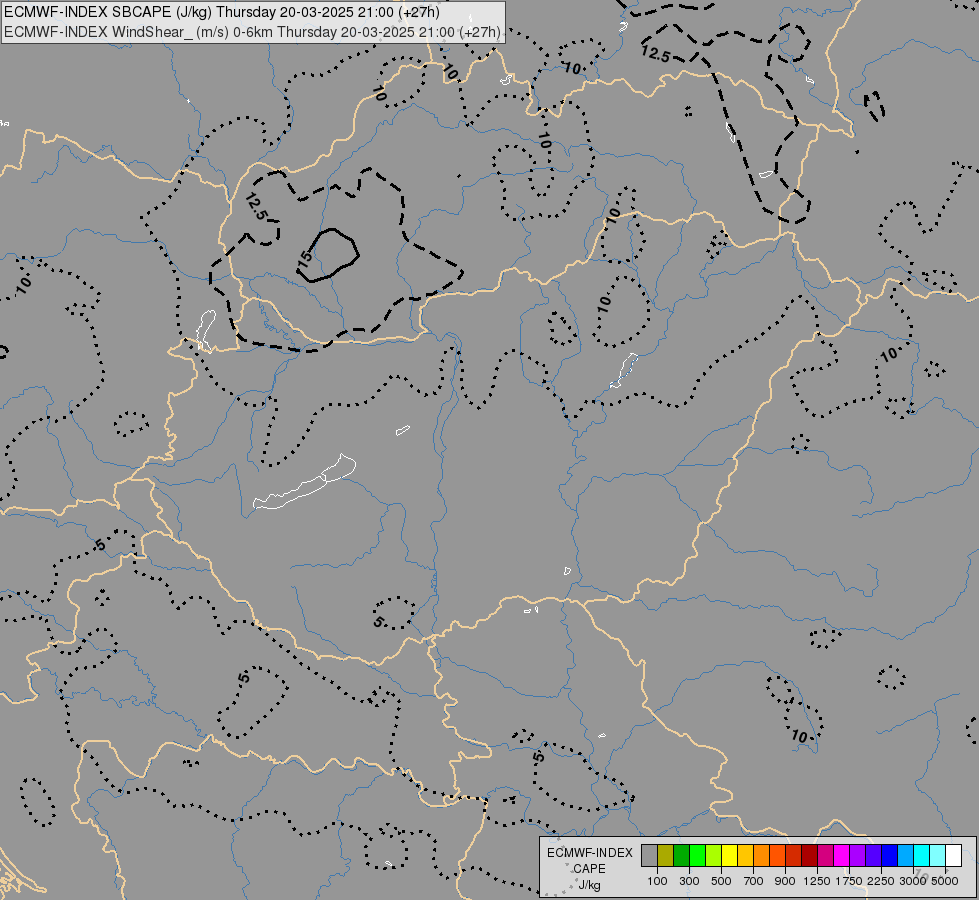Image resolution: width=979 pixels, height=900 pixels.
Task: Click the 1250 legend tick label
Action: (x=817, y=881)
